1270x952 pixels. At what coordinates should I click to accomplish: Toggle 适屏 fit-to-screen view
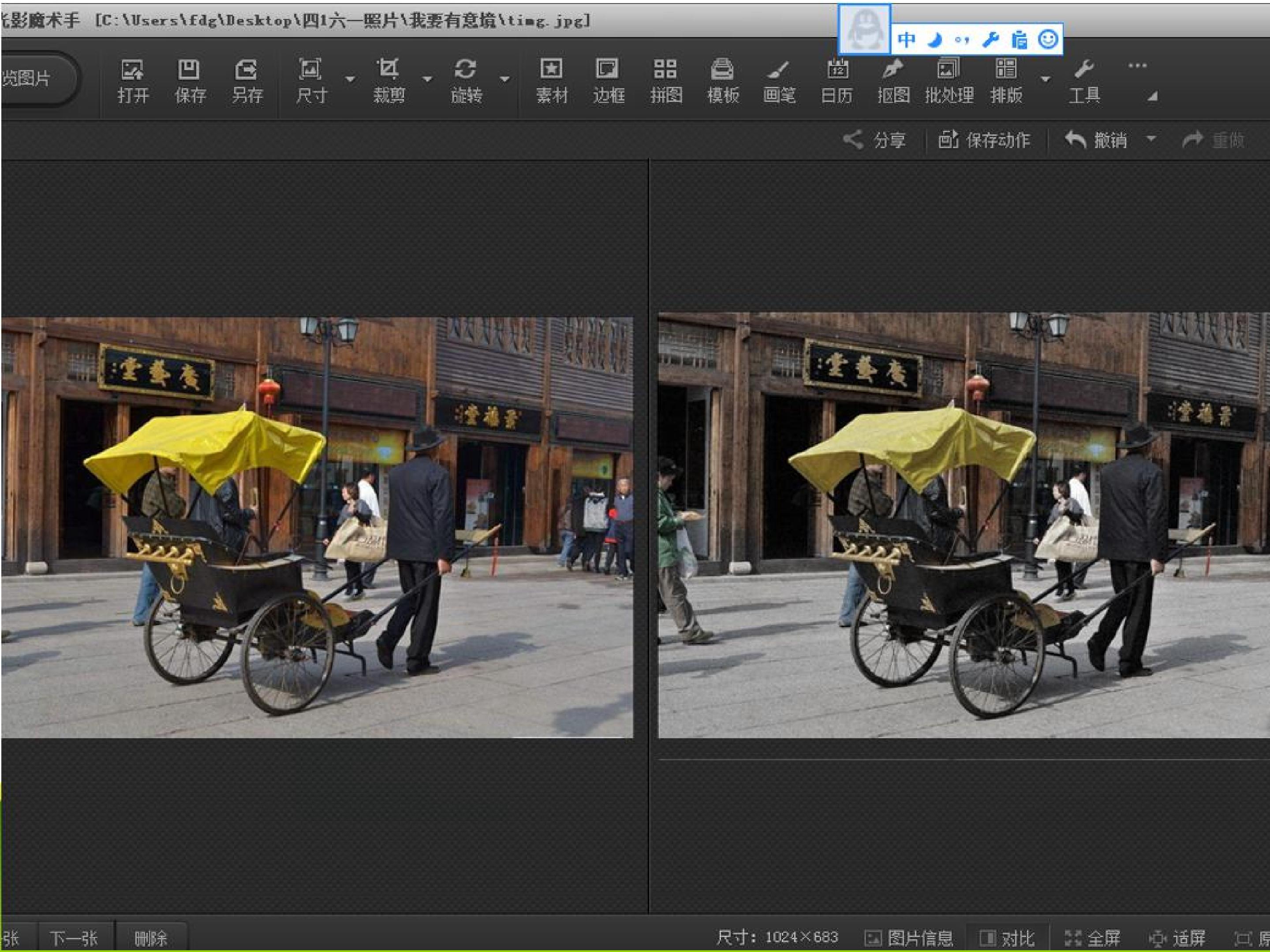pos(1177,938)
